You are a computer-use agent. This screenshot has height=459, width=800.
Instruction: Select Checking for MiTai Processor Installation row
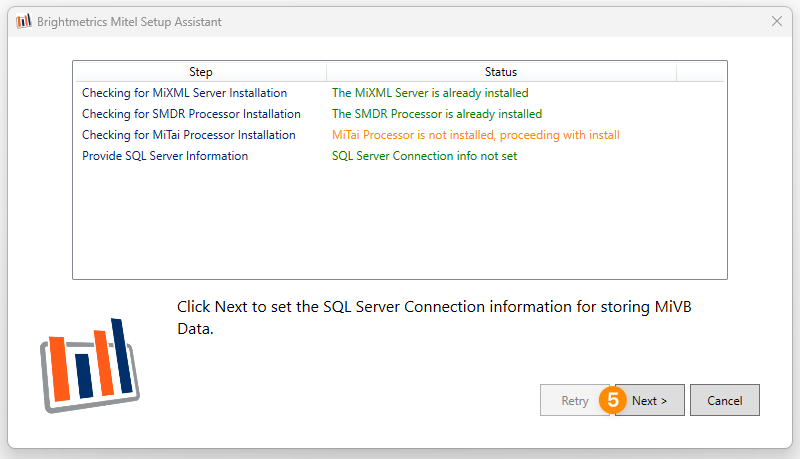click(x=399, y=135)
